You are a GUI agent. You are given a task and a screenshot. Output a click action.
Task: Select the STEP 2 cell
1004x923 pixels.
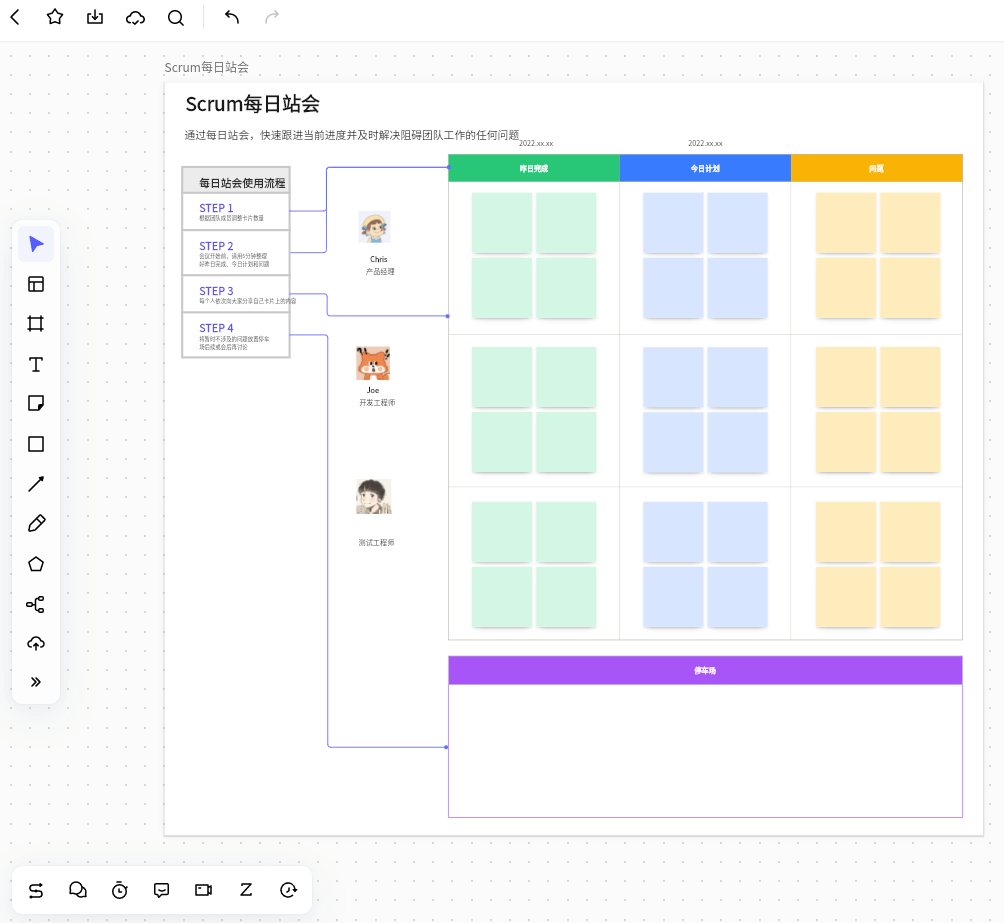click(x=236, y=254)
